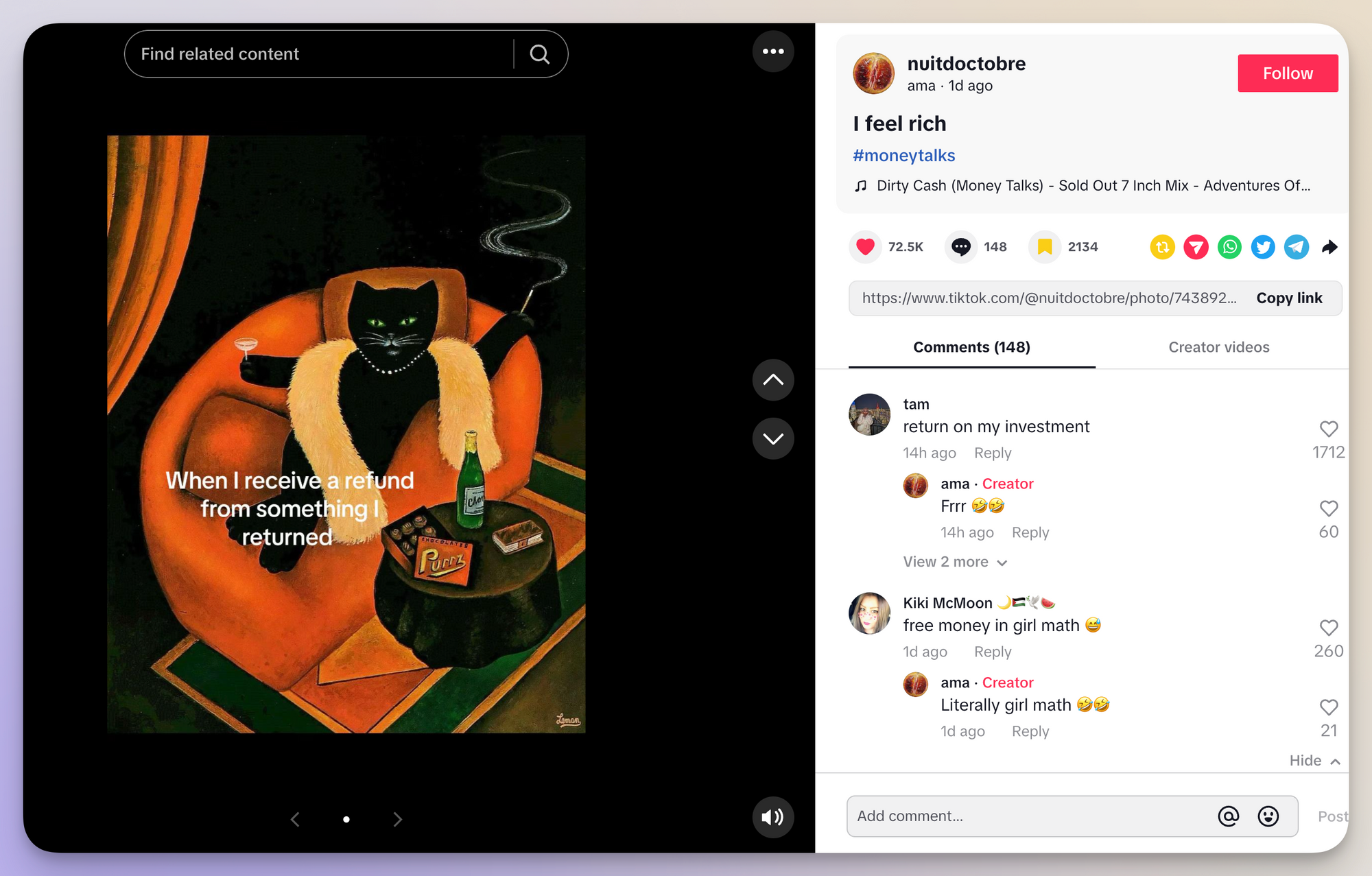This screenshot has width=1372, height=876.
Task: Collapse replies with Hide
Action: click(x=1314, y=761)
